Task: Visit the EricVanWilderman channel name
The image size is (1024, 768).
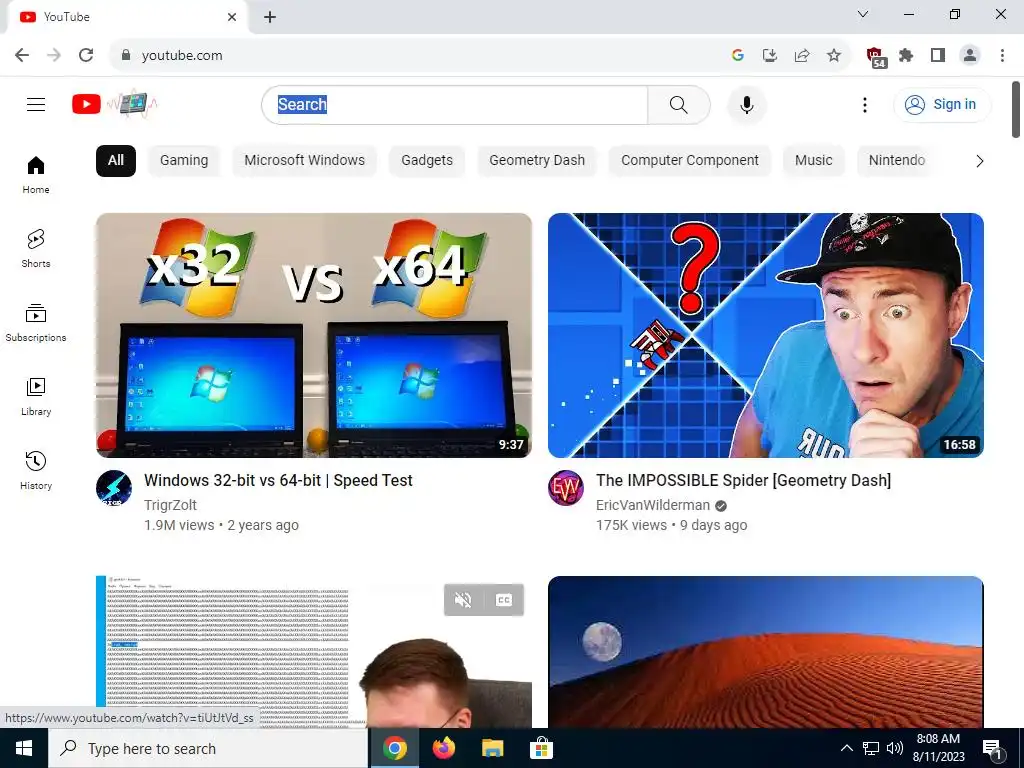Action: coord(652,505)
